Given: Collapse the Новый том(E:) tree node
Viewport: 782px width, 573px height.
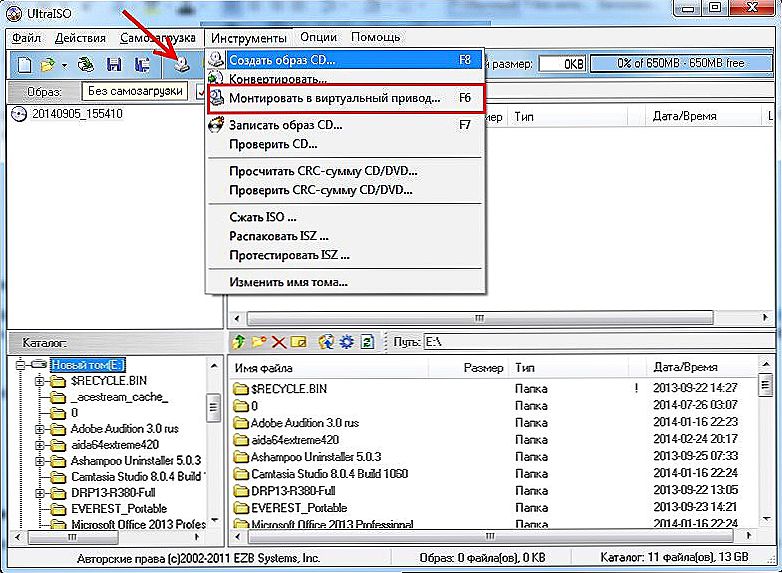Looking at the screenshot, I should pos(20,365).
